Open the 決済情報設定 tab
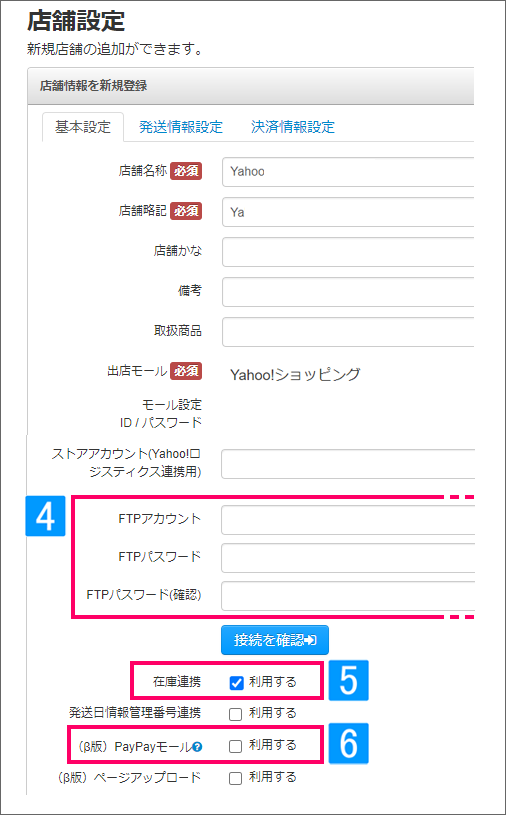Screen dimensions: 506x815 pos(293,127)
